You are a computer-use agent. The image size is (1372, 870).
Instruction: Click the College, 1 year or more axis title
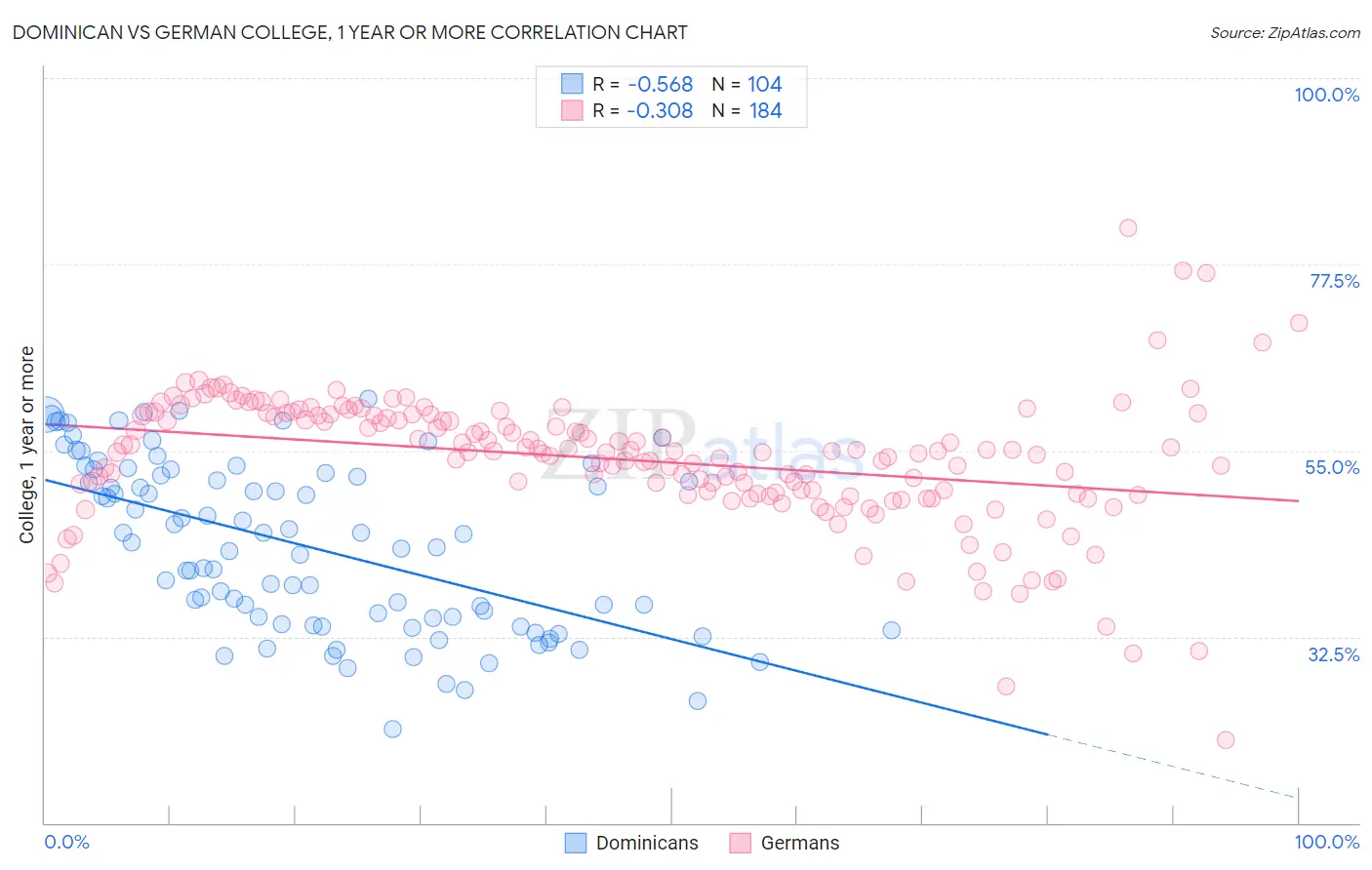click(x=26, y=445)
